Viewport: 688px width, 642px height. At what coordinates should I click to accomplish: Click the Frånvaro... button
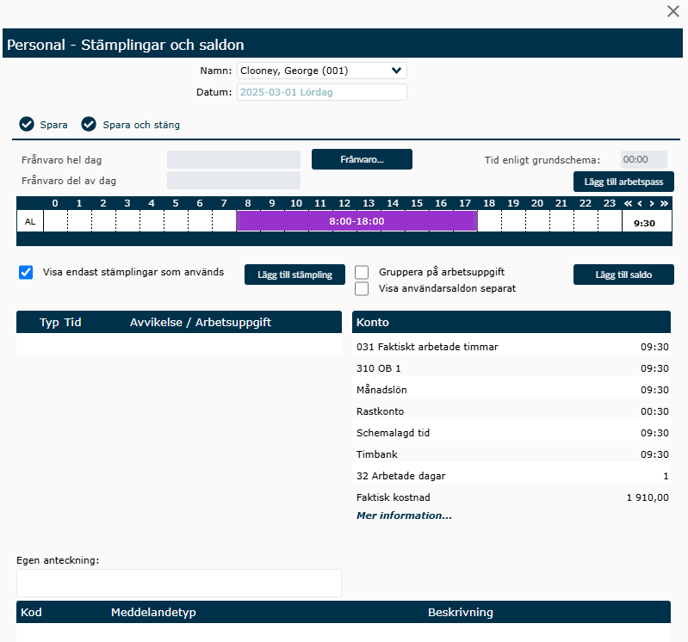click(361, 159)
